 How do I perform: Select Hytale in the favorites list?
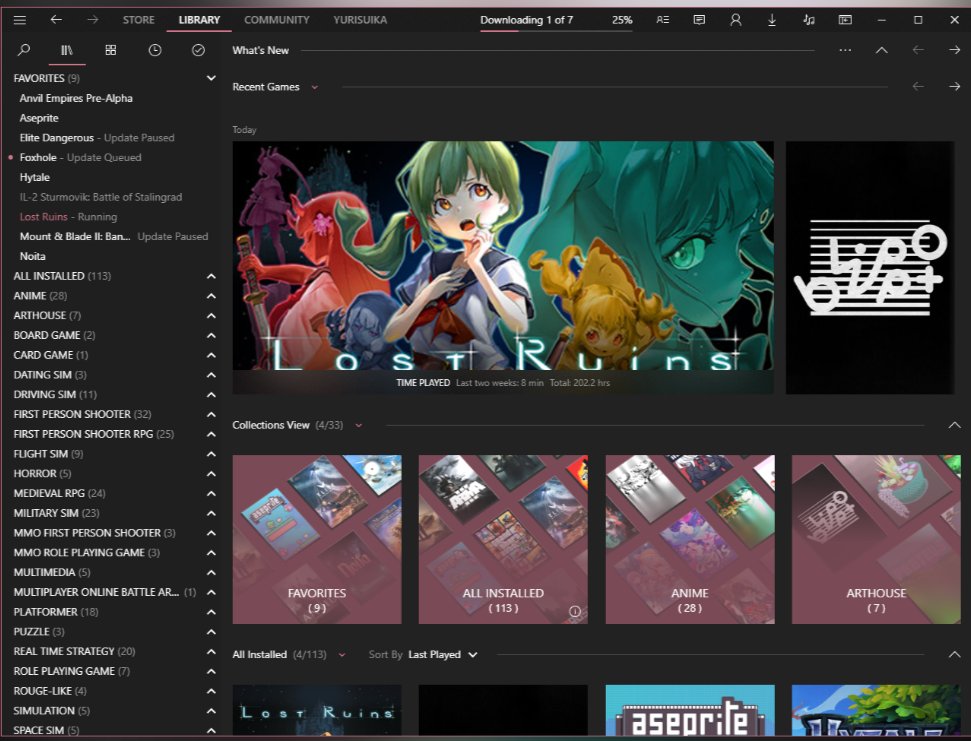pos(35,177)
